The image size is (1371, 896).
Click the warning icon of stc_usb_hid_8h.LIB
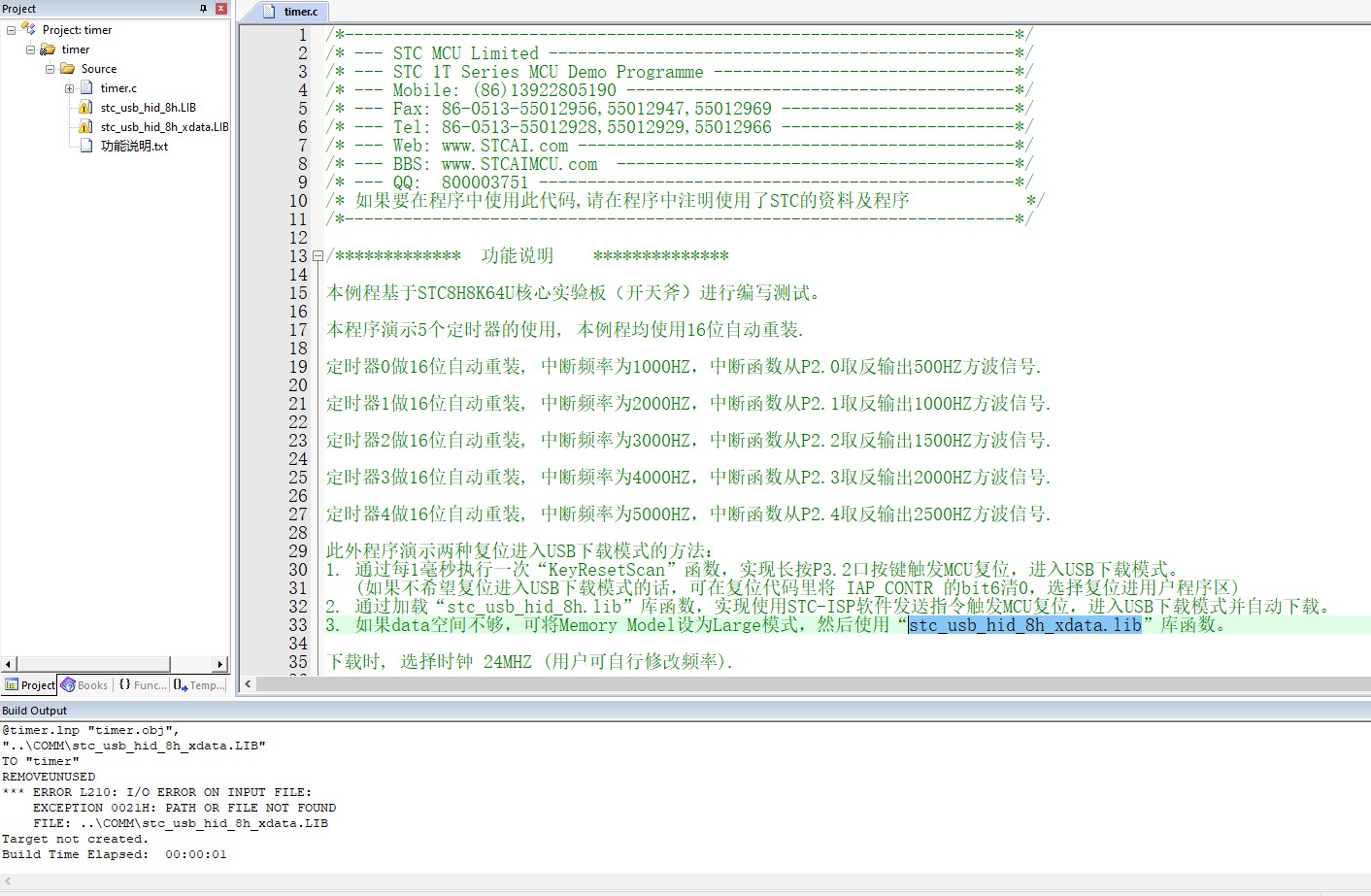85,108
